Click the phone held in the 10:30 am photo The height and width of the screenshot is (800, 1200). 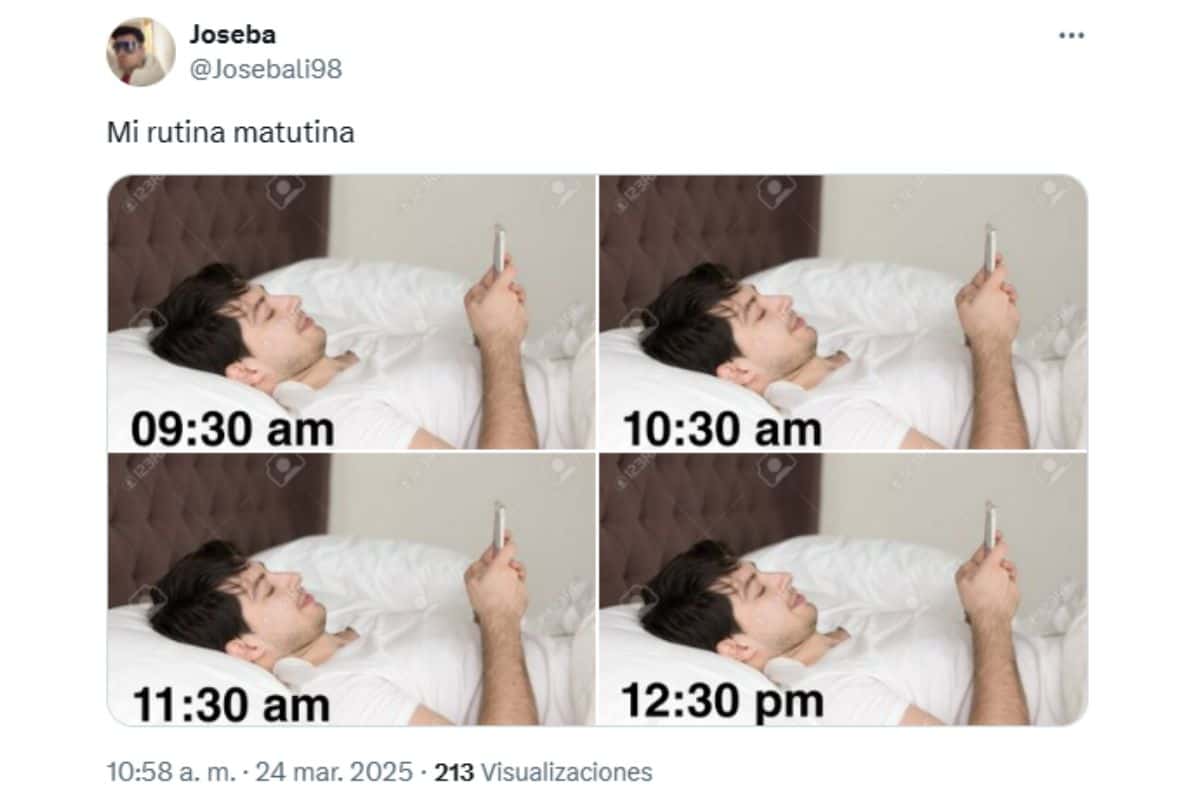pos(990,250)
